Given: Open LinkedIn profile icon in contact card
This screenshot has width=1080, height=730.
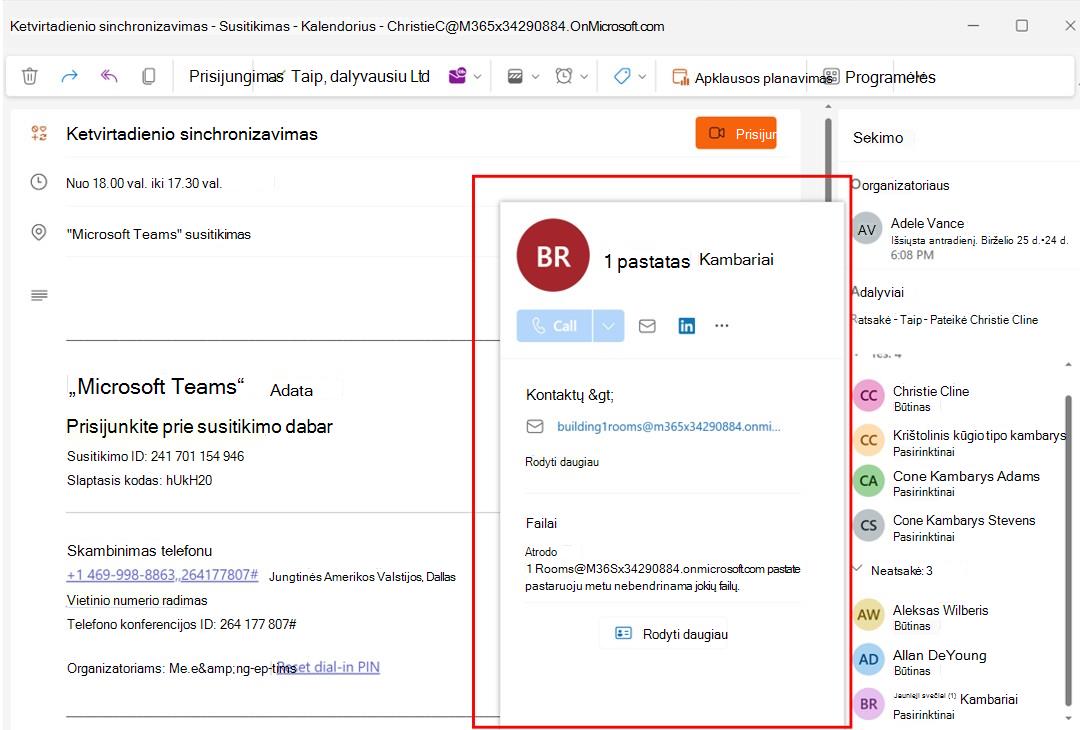Looking at the screenshot, I should click(x=687, y=326).
